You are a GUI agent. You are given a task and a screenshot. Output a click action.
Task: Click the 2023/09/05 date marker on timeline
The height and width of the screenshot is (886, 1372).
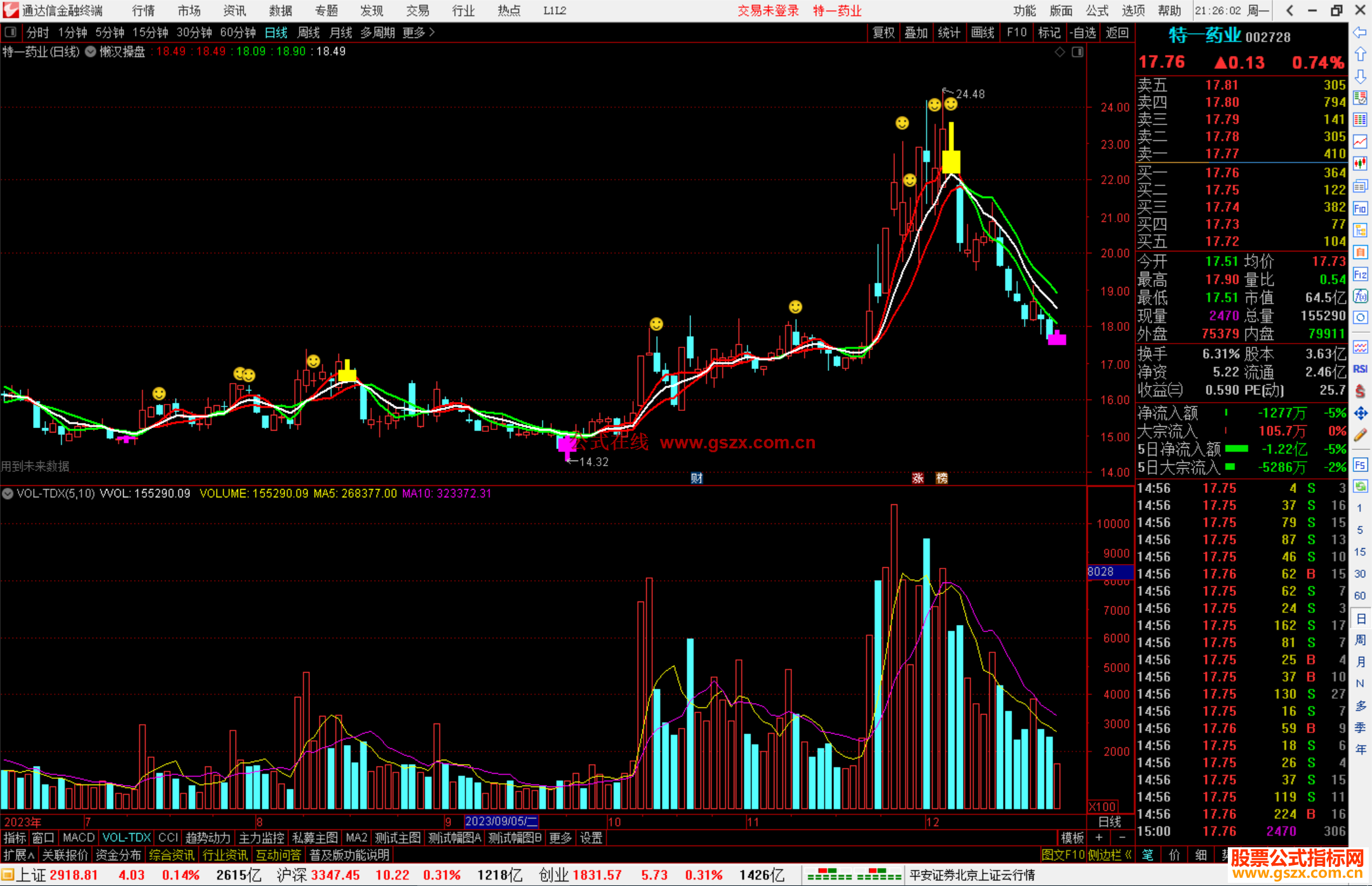pos(501,821)
